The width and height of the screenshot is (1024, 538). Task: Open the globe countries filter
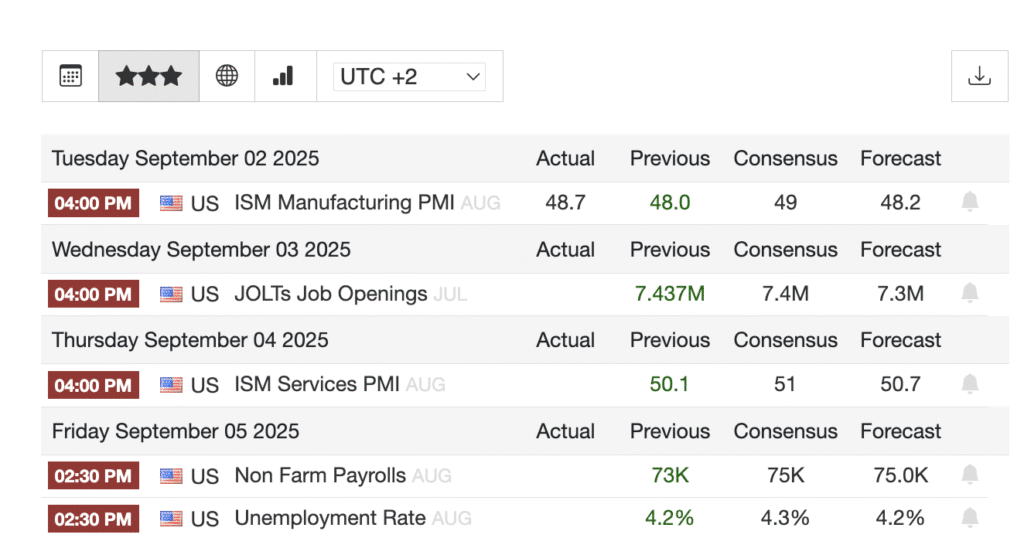[227, 76]
